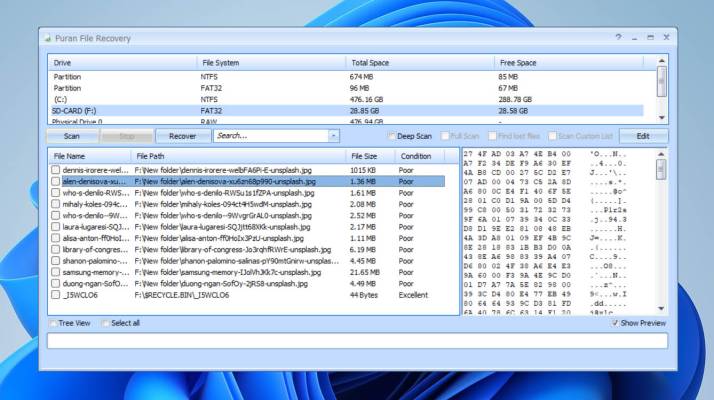Sort by File System column header
714x400 pixels.
[x=271, y=63]
